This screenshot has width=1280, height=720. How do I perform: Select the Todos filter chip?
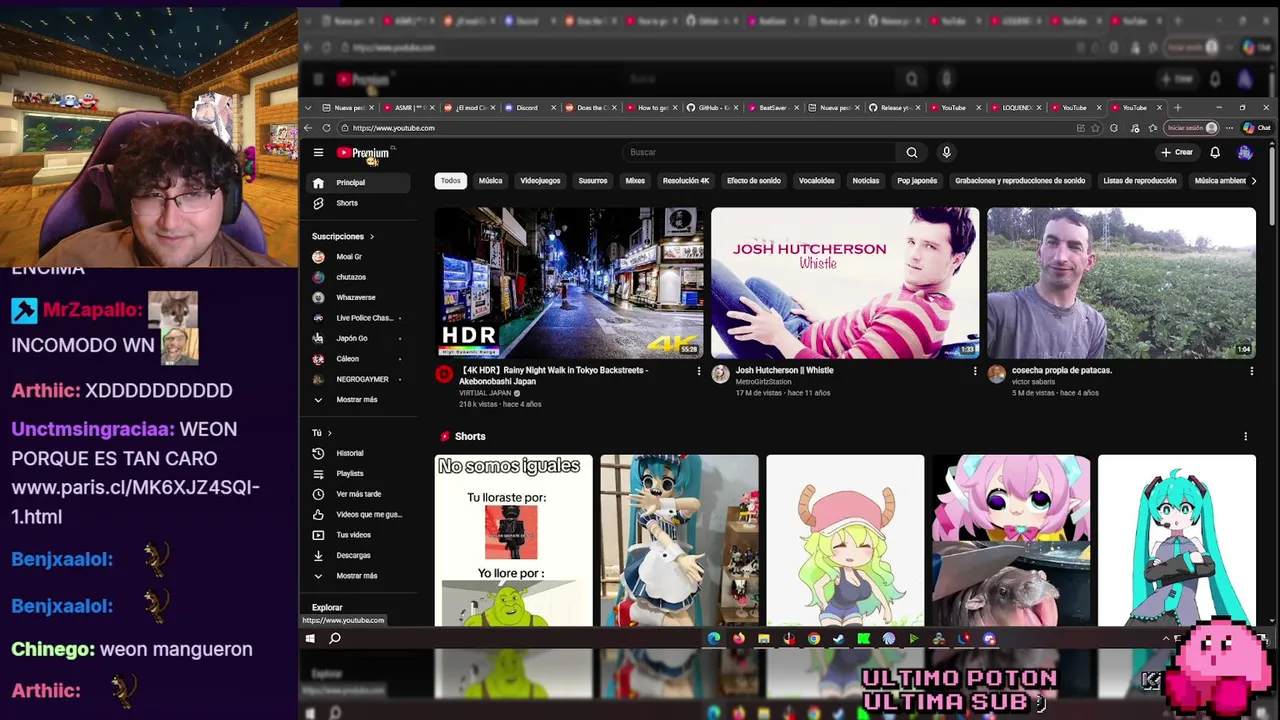[451, 181]
